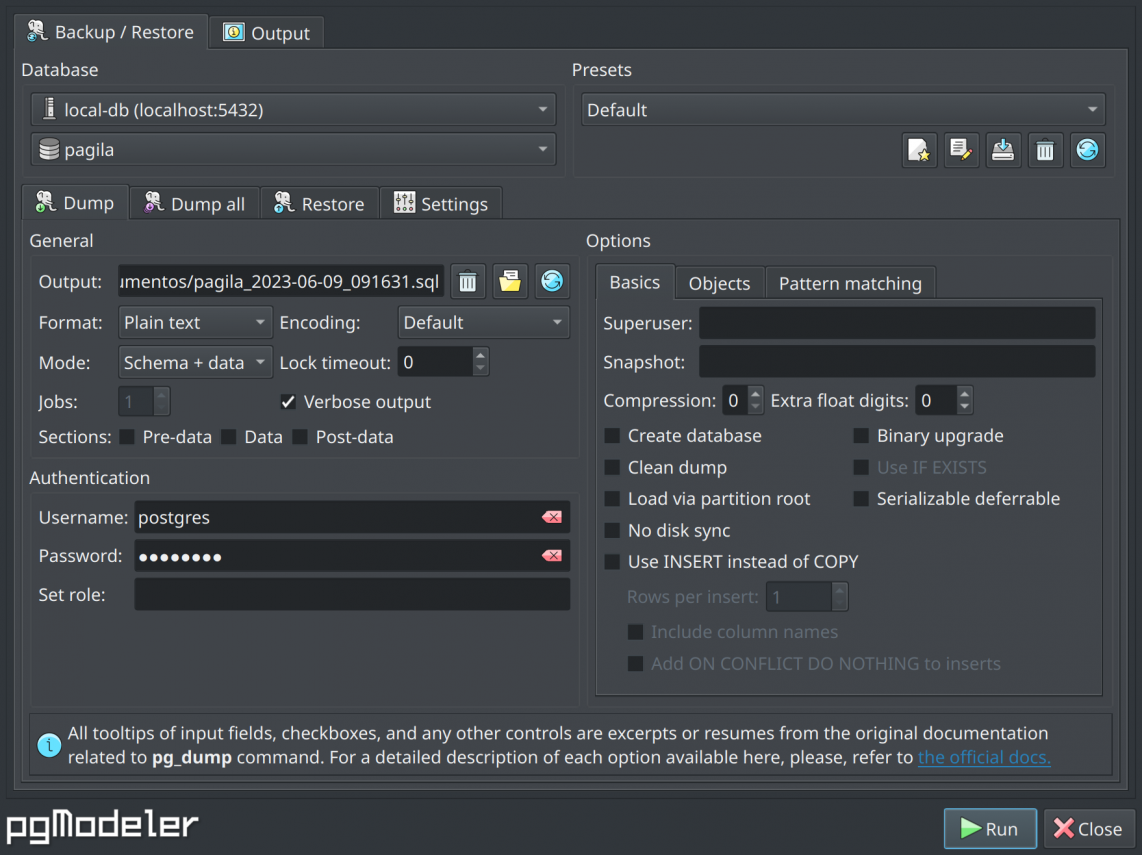Viewport: 1142px width, 855px height.
Task: Click the delete preset trash icon
Action: click(1045, 150)
